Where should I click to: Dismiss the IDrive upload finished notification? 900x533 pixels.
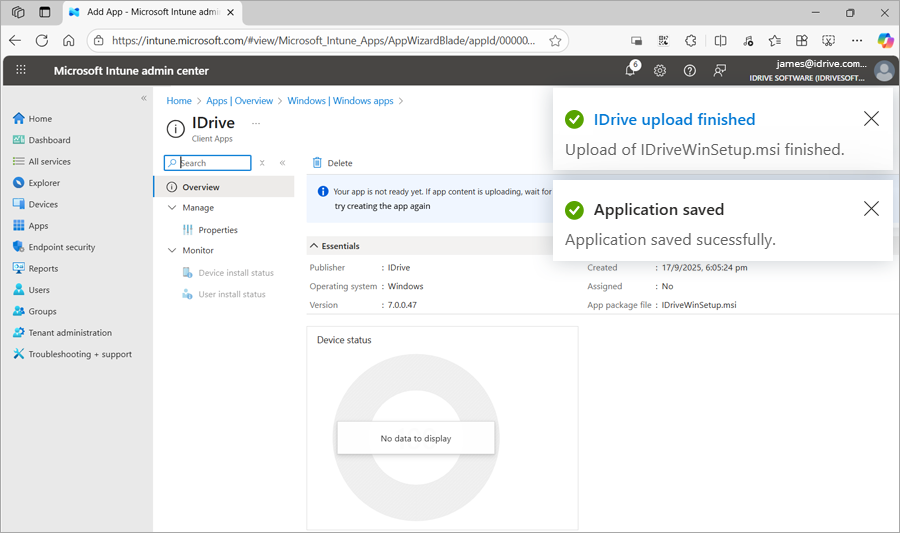tap(871, 119)
